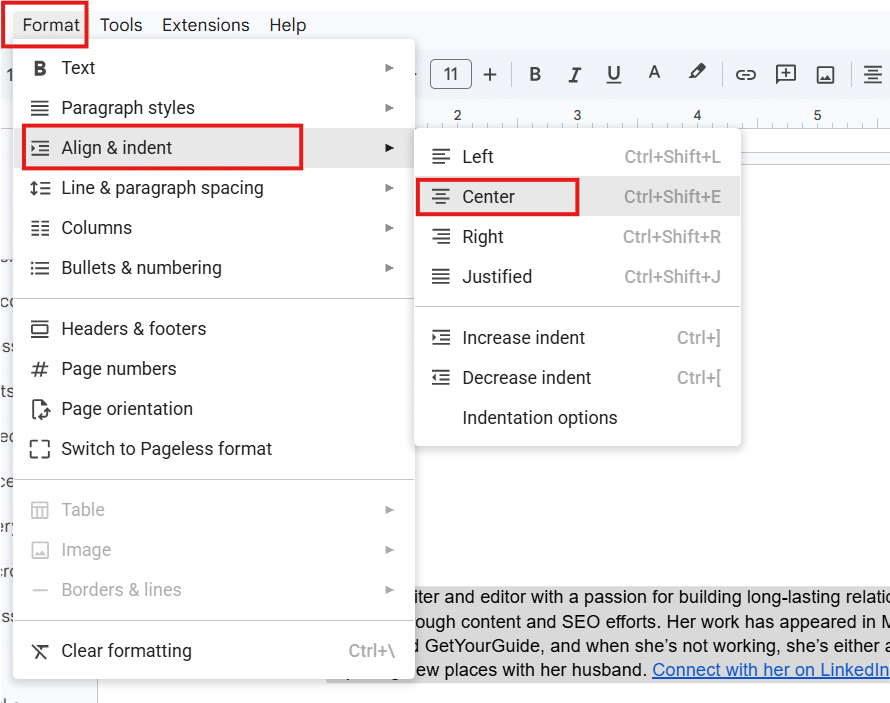890x703 pixels.
Task: Open Line & paragraph spacing submenu
Action: coord(213,188)
